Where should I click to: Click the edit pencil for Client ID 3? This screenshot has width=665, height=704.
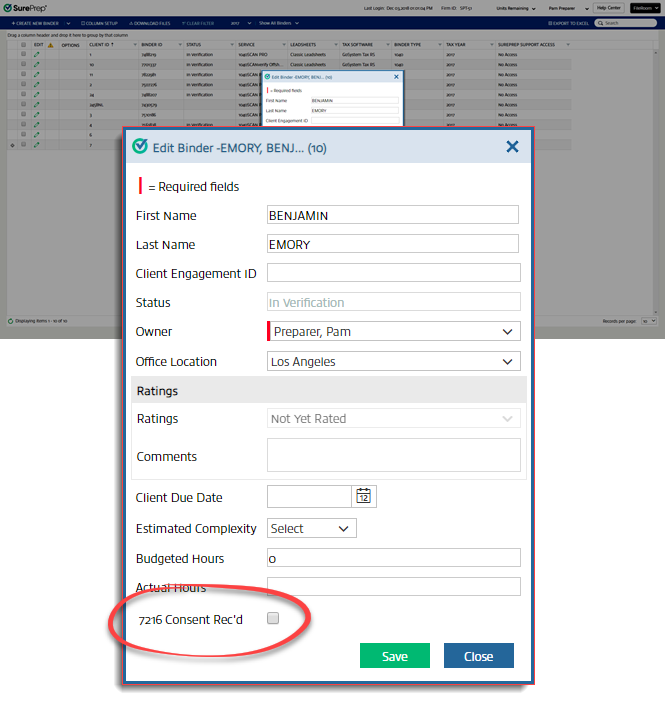tap(37, 114)
